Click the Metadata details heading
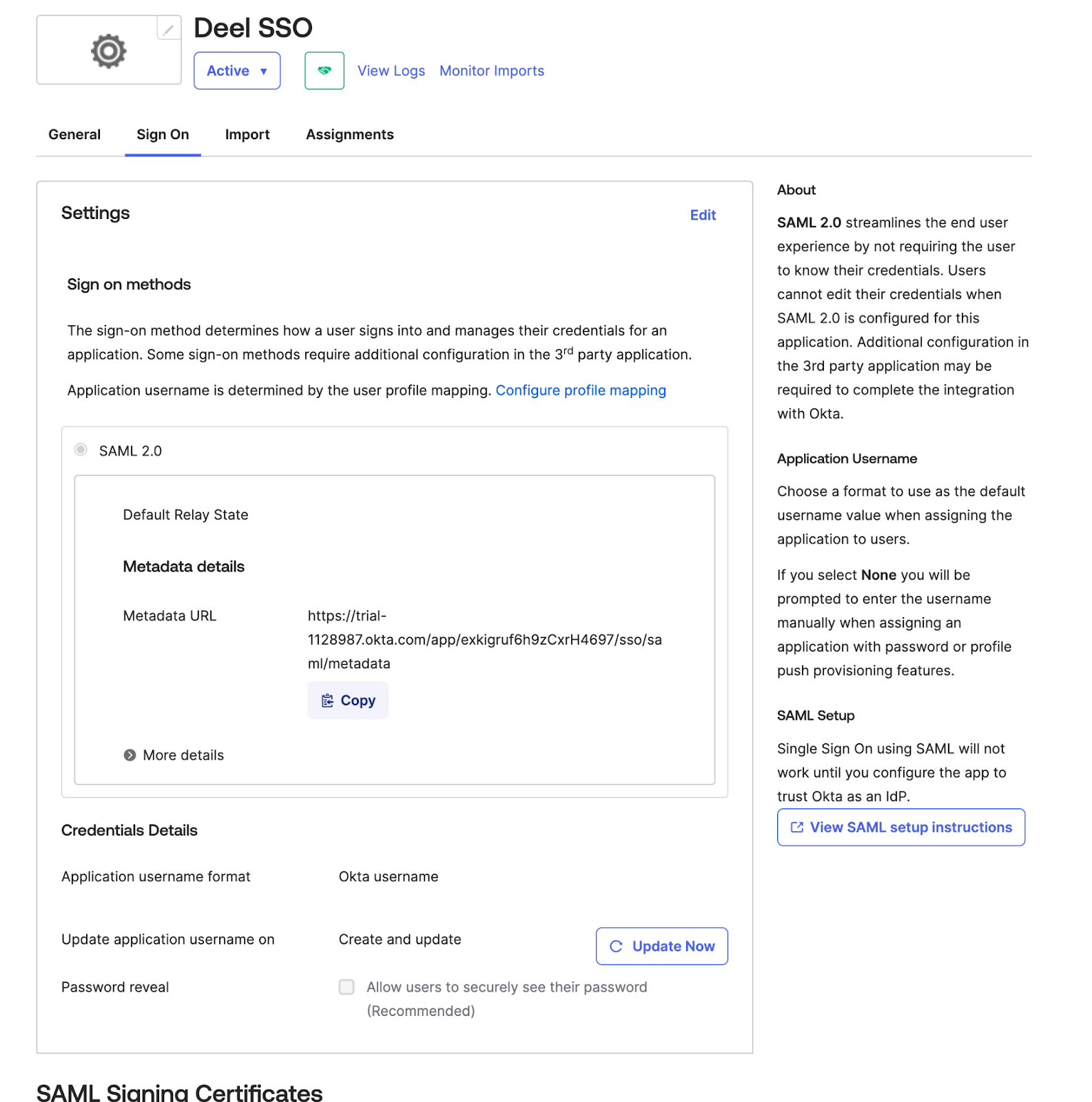The image size is (1092, 1102). [184, 567]
